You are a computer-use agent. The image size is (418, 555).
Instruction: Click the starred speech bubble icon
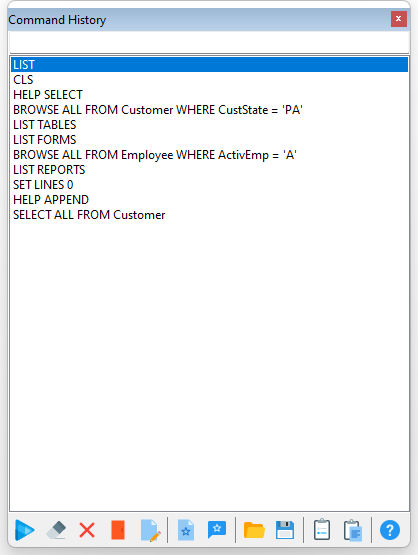click(217, 530)
